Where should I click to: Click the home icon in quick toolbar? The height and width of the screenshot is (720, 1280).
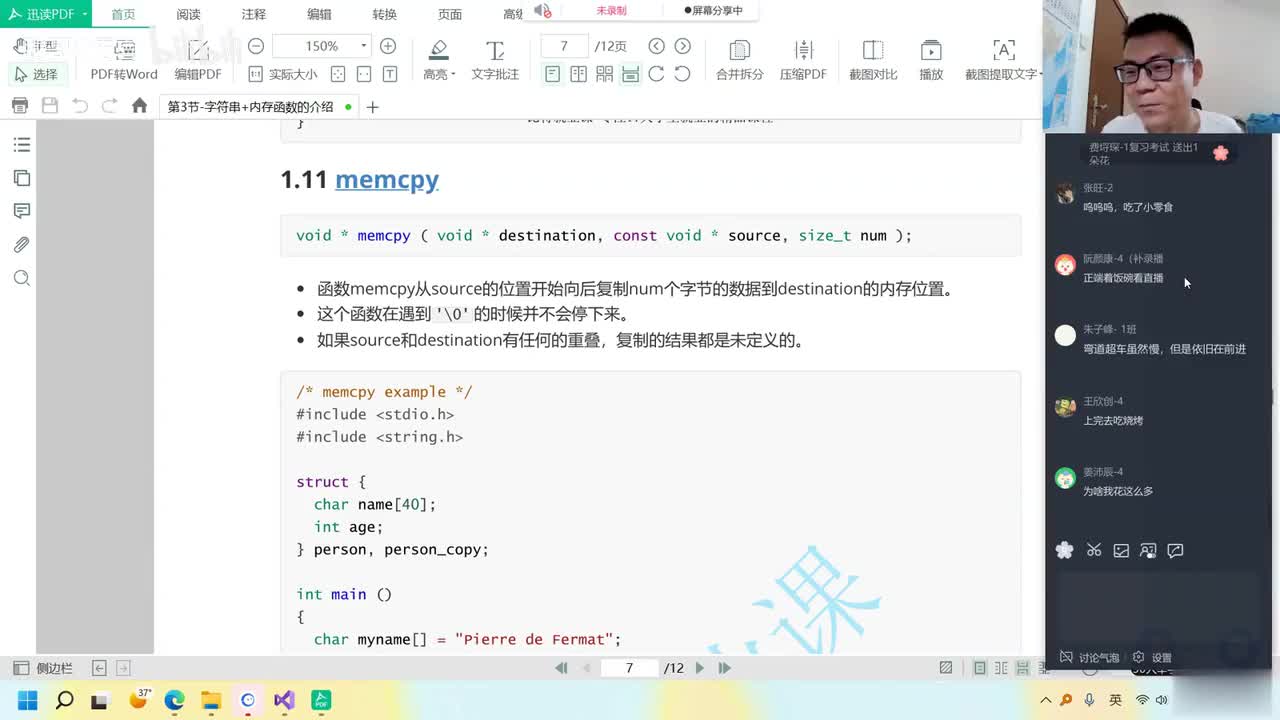140,106
